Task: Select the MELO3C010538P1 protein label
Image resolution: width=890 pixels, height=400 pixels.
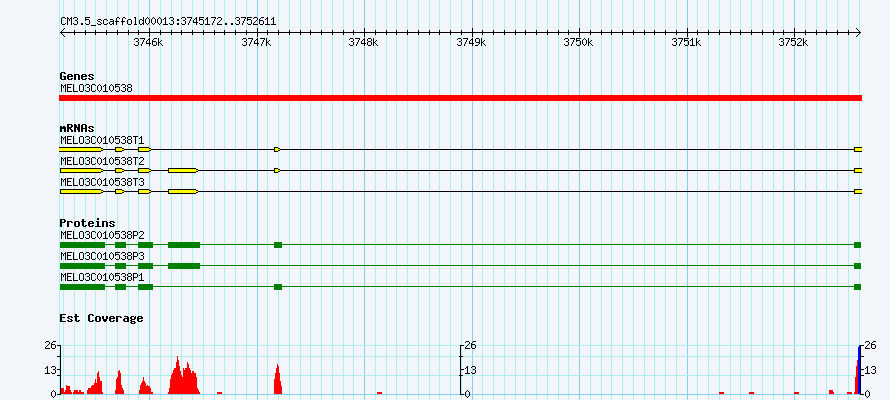Action: click(x=102, y=277)
